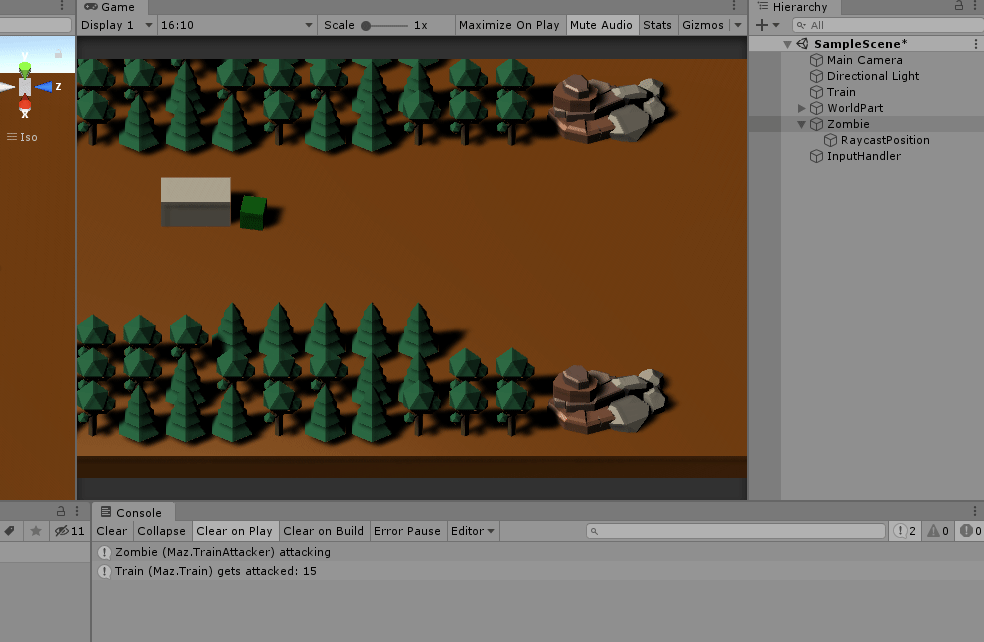Viewport: 984px width, 642px height.
Task: Toggle the console warning count filter
Action: [x=938, y=531]
